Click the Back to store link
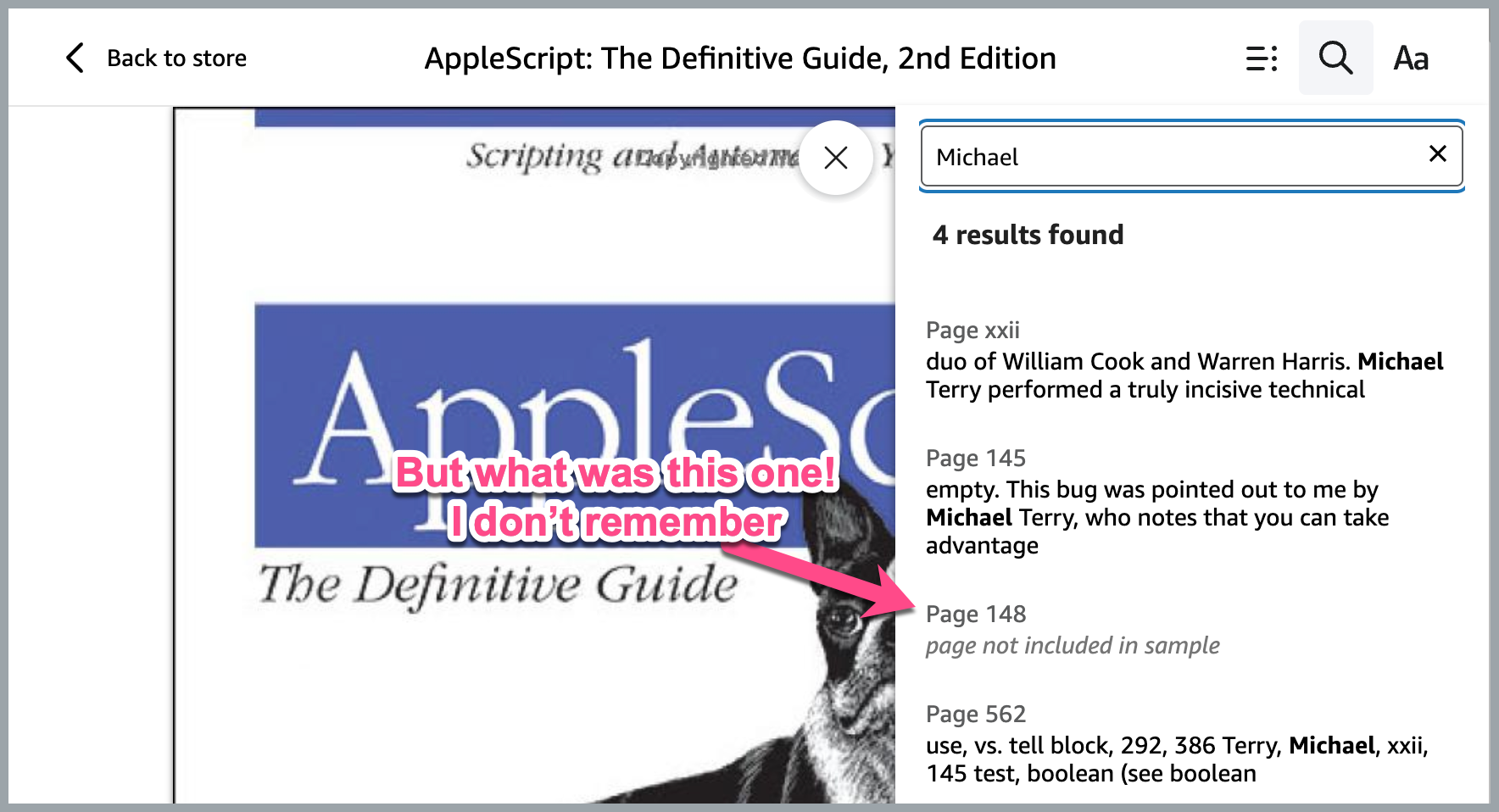Screen dimensions: 1499x812 (x=176, y=58)
